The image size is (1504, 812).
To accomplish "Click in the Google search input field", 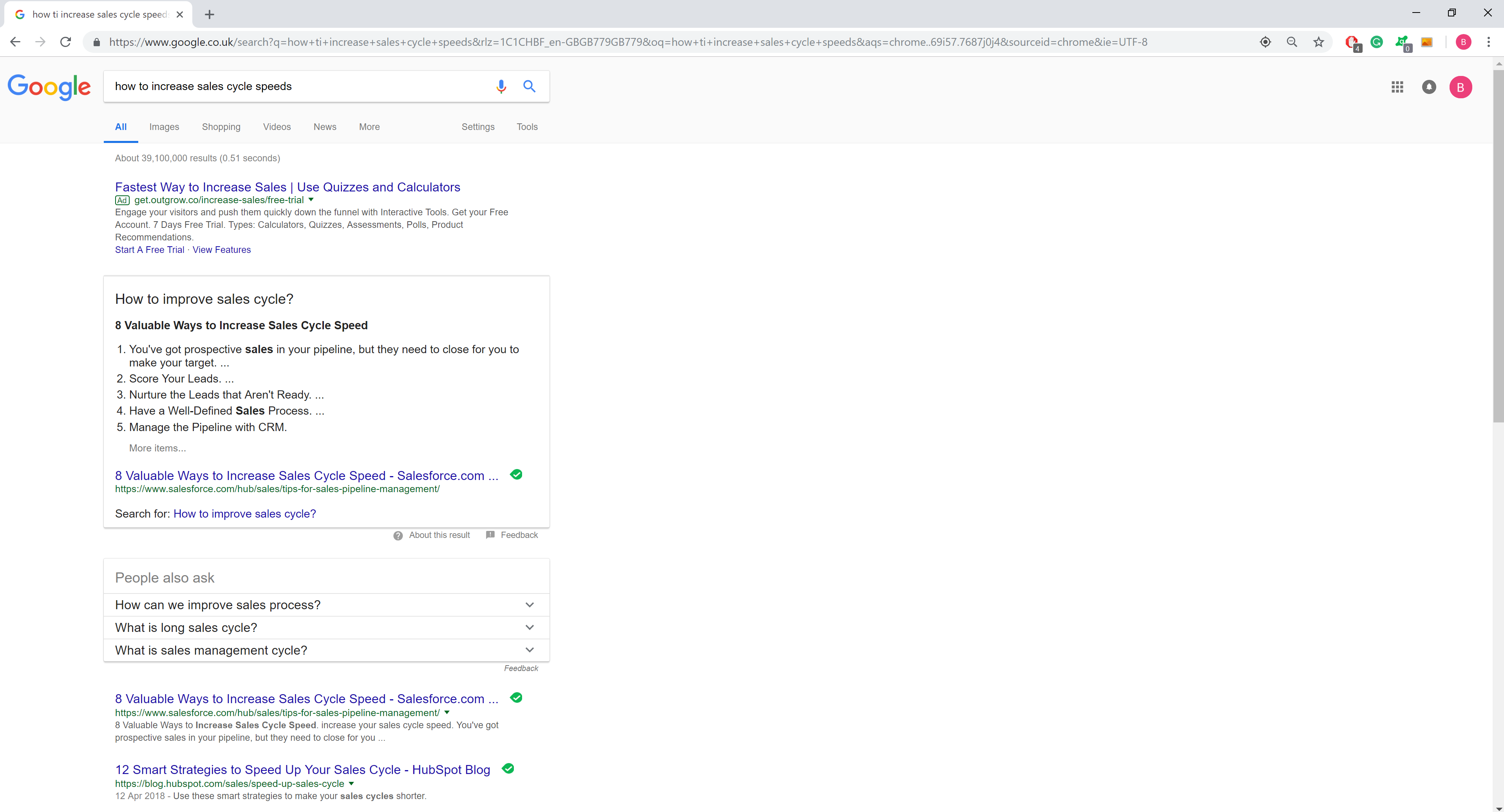I will point(292,87).
